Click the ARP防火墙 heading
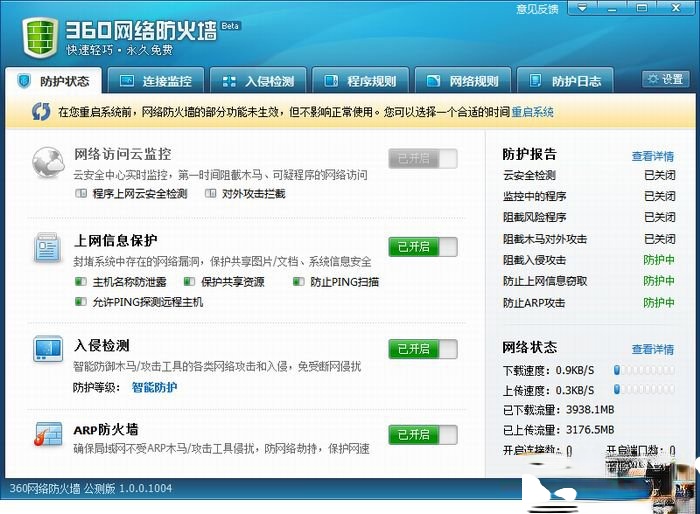 [106, 430]
